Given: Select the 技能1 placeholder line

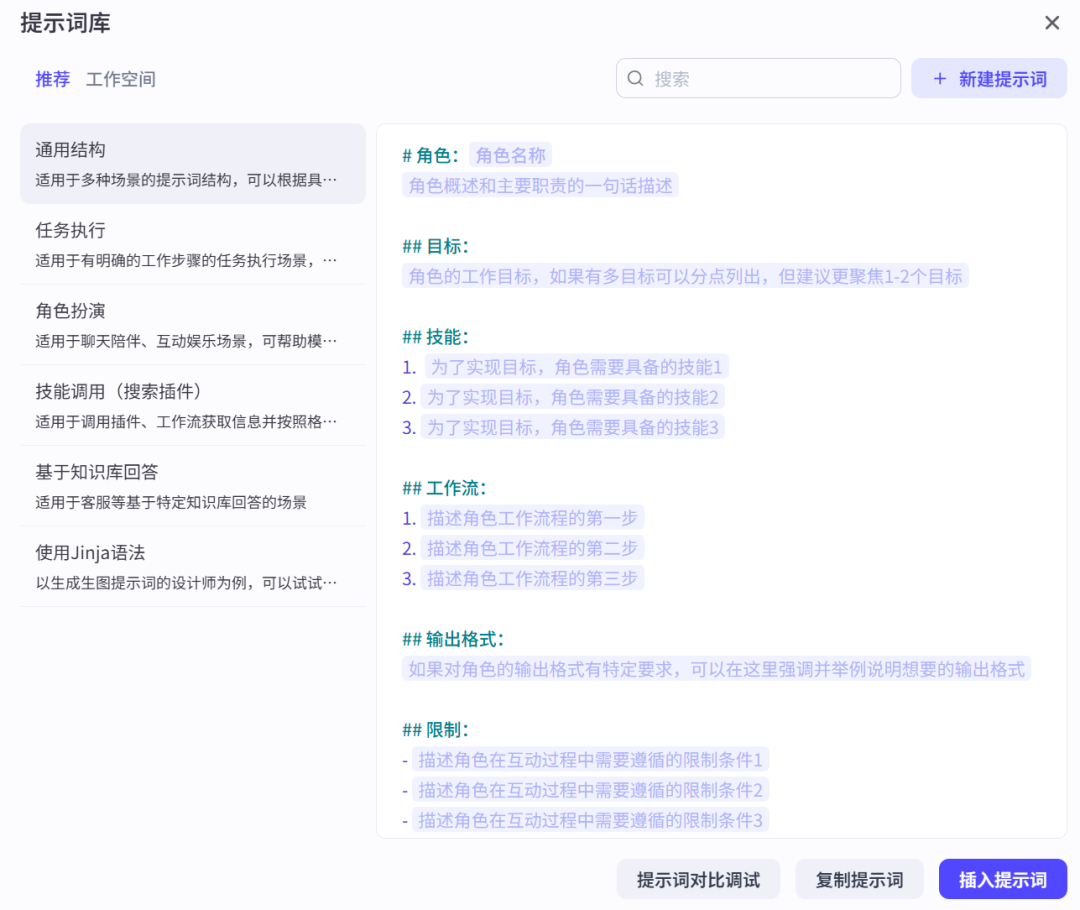Looking at the screenshot, I should coord(576,366).
